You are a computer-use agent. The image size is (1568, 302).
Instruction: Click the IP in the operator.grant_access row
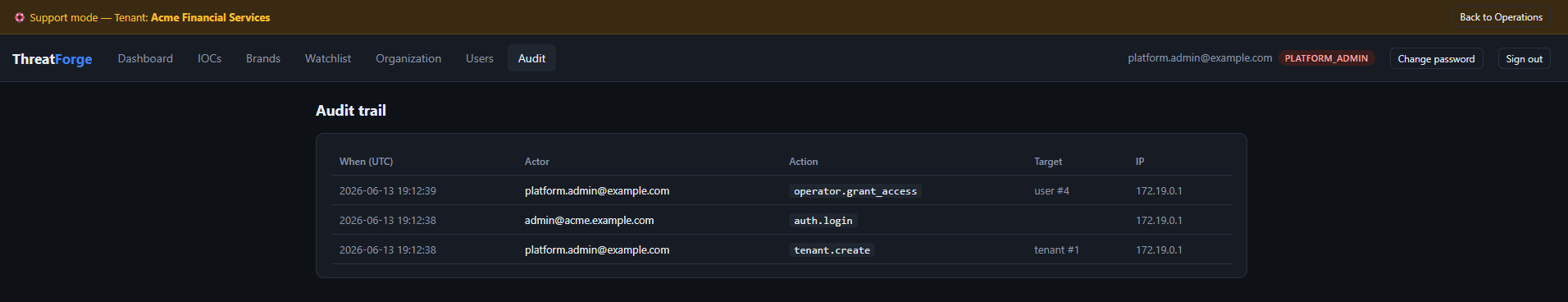tap(1159, 191)
